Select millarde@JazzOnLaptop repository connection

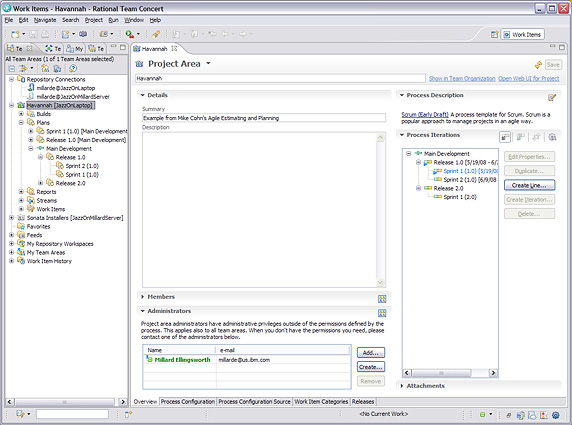coord(66,88)
